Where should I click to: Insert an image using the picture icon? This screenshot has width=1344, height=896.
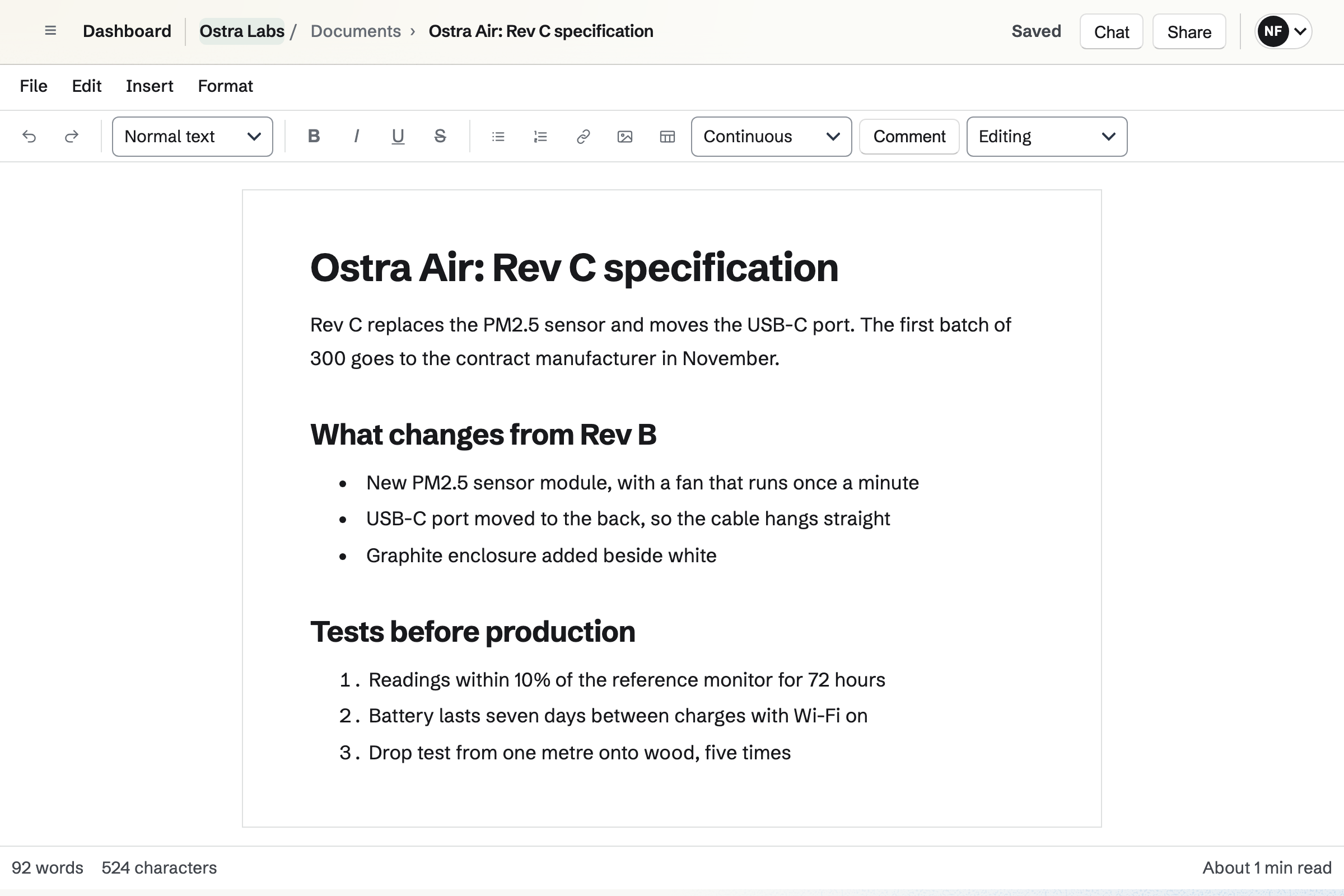tap(625, 137)
